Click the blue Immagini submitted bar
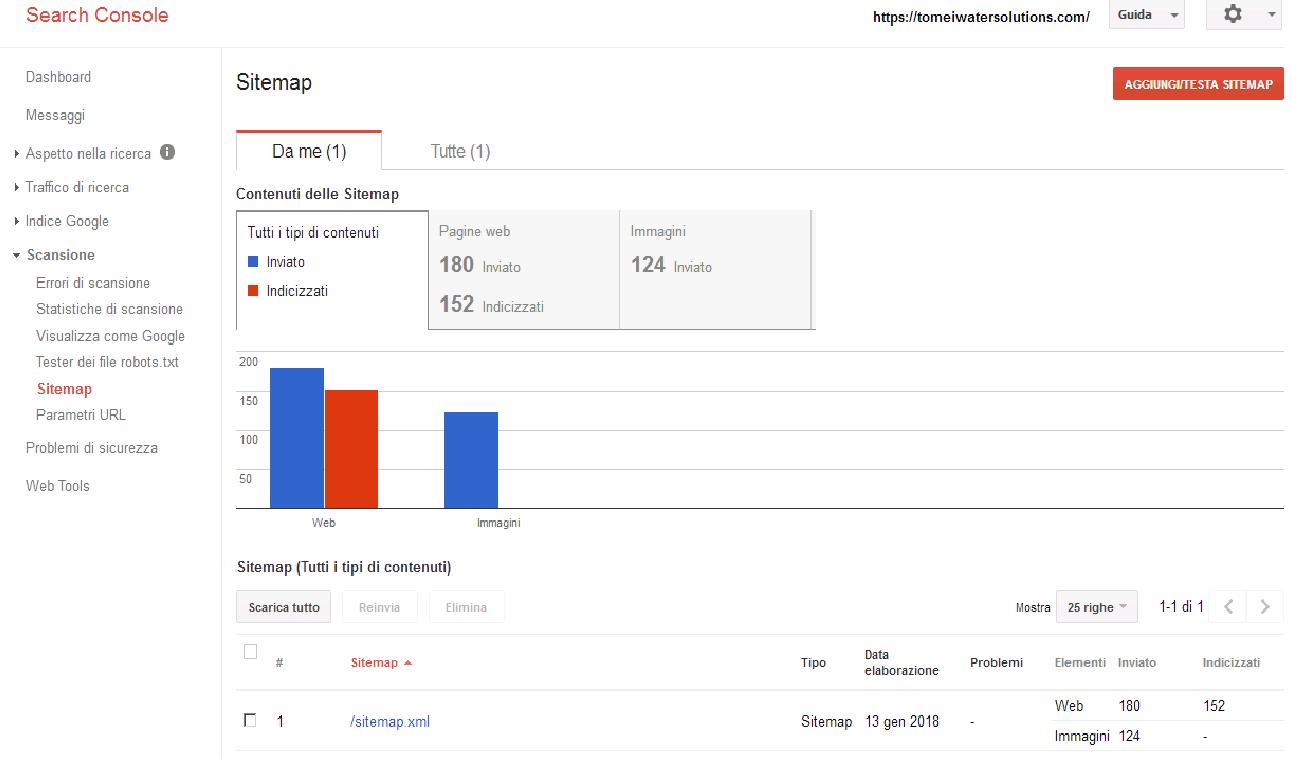The height and width of the screenshot is (759, 1292). tap(471, 460)
